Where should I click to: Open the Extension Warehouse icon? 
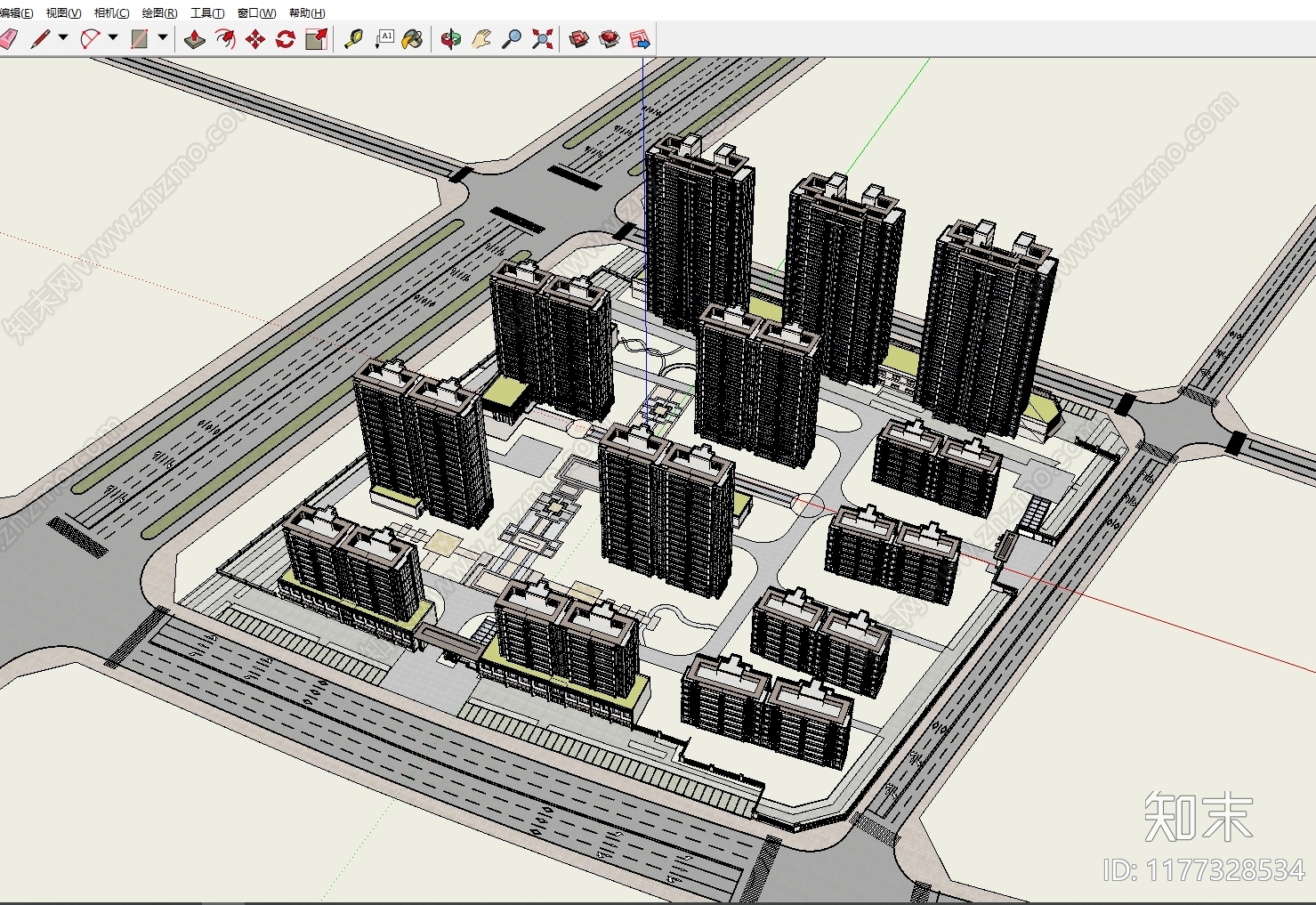pyautogui.click(x=610, y=39)
